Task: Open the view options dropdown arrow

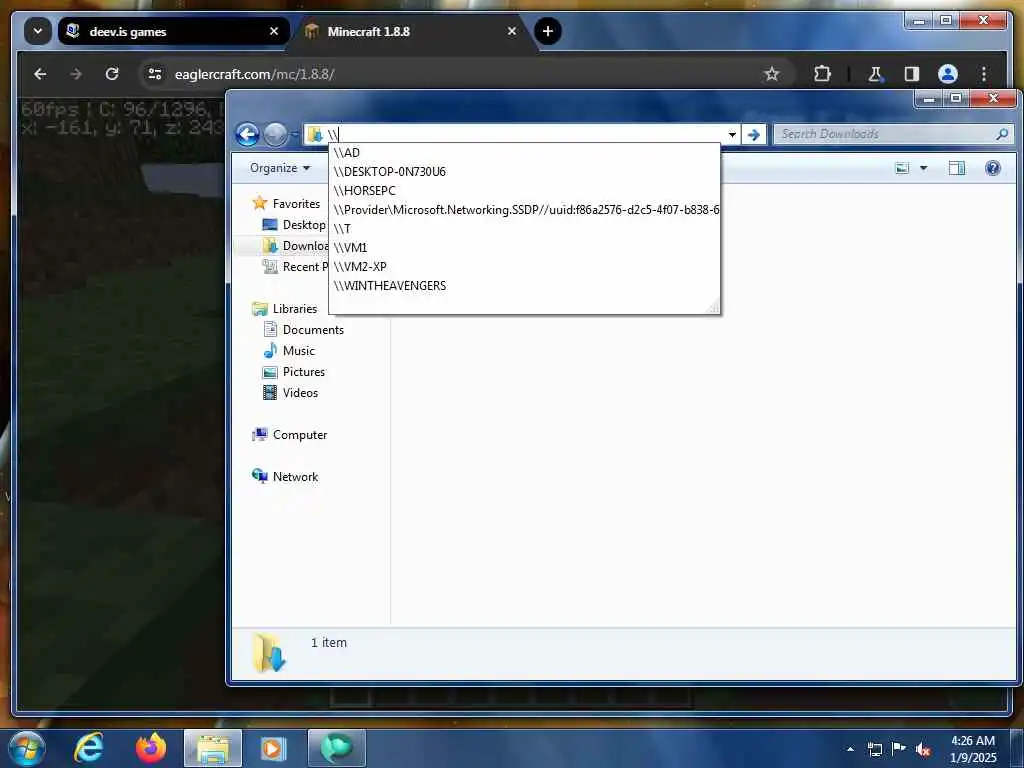Action: (x=923, y=168)
